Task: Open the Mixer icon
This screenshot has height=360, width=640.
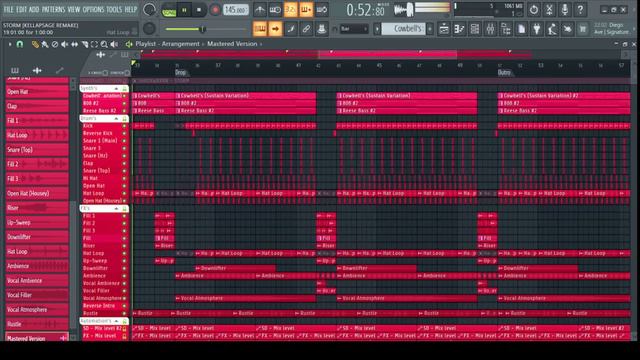Action: pos(490,29)
